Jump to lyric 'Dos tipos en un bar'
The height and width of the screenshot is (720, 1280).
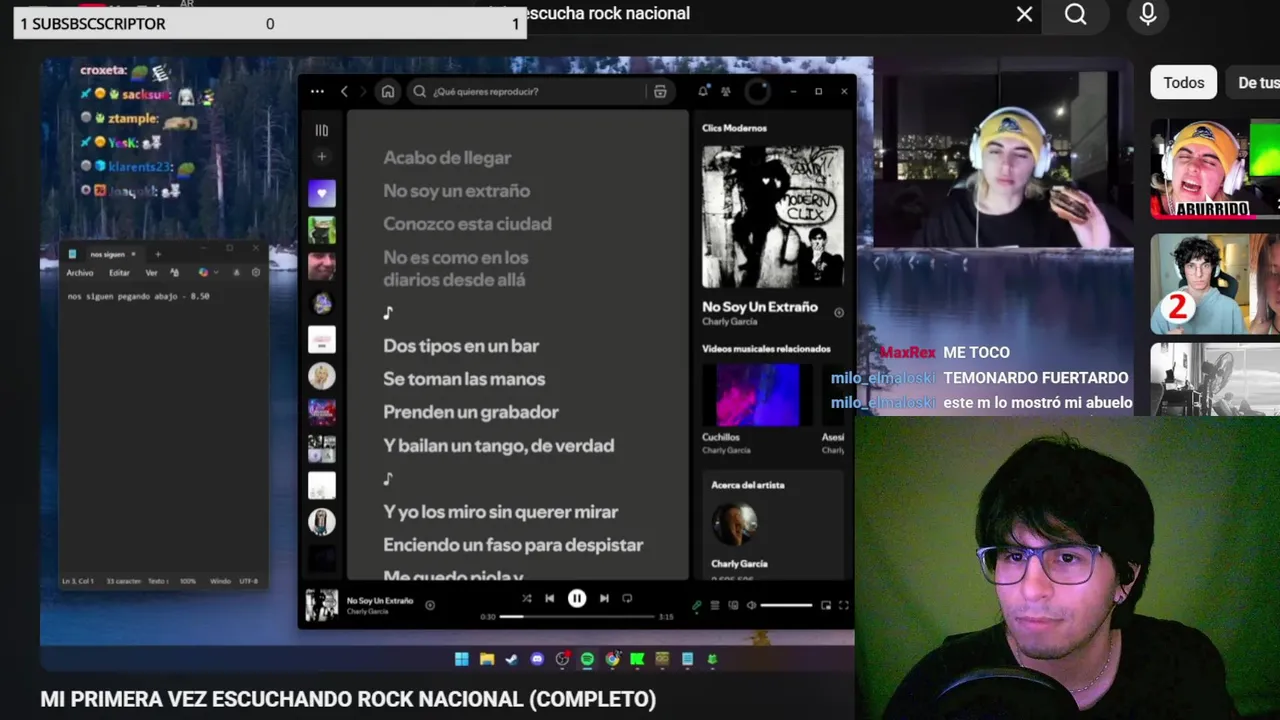pyautogui.click(x=461, y=346)
